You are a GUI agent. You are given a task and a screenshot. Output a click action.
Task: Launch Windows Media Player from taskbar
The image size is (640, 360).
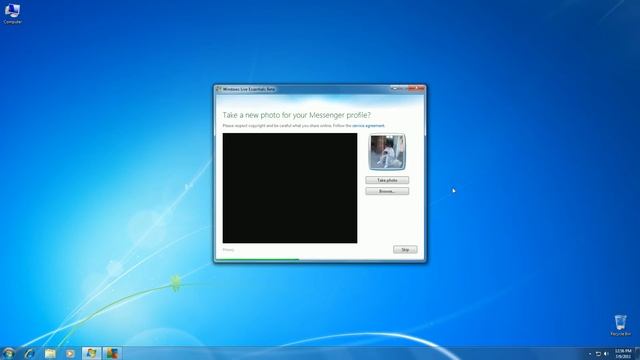pyautogui.click(x=70, y=353)
